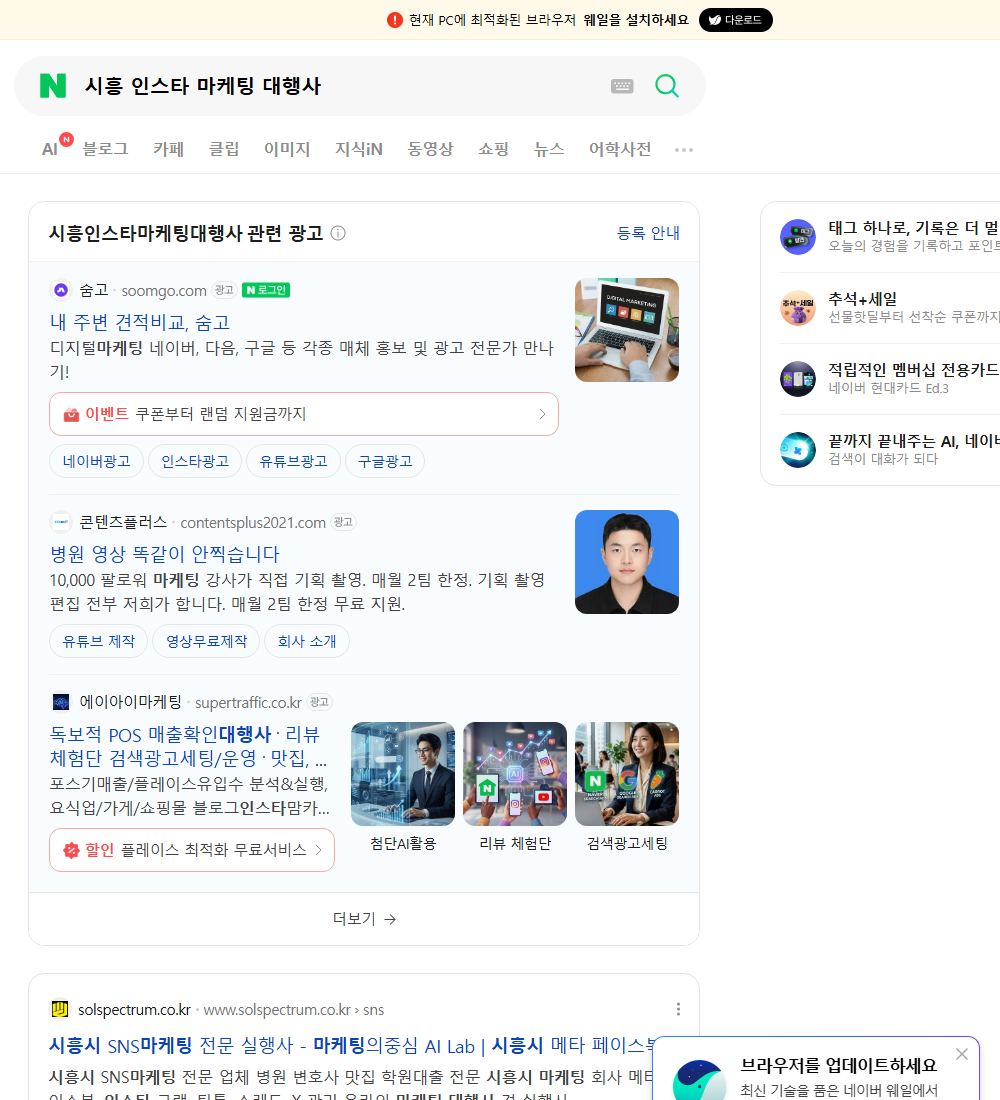
Task: Switch to the 동영상 tab
Action: tap(430, 149)
